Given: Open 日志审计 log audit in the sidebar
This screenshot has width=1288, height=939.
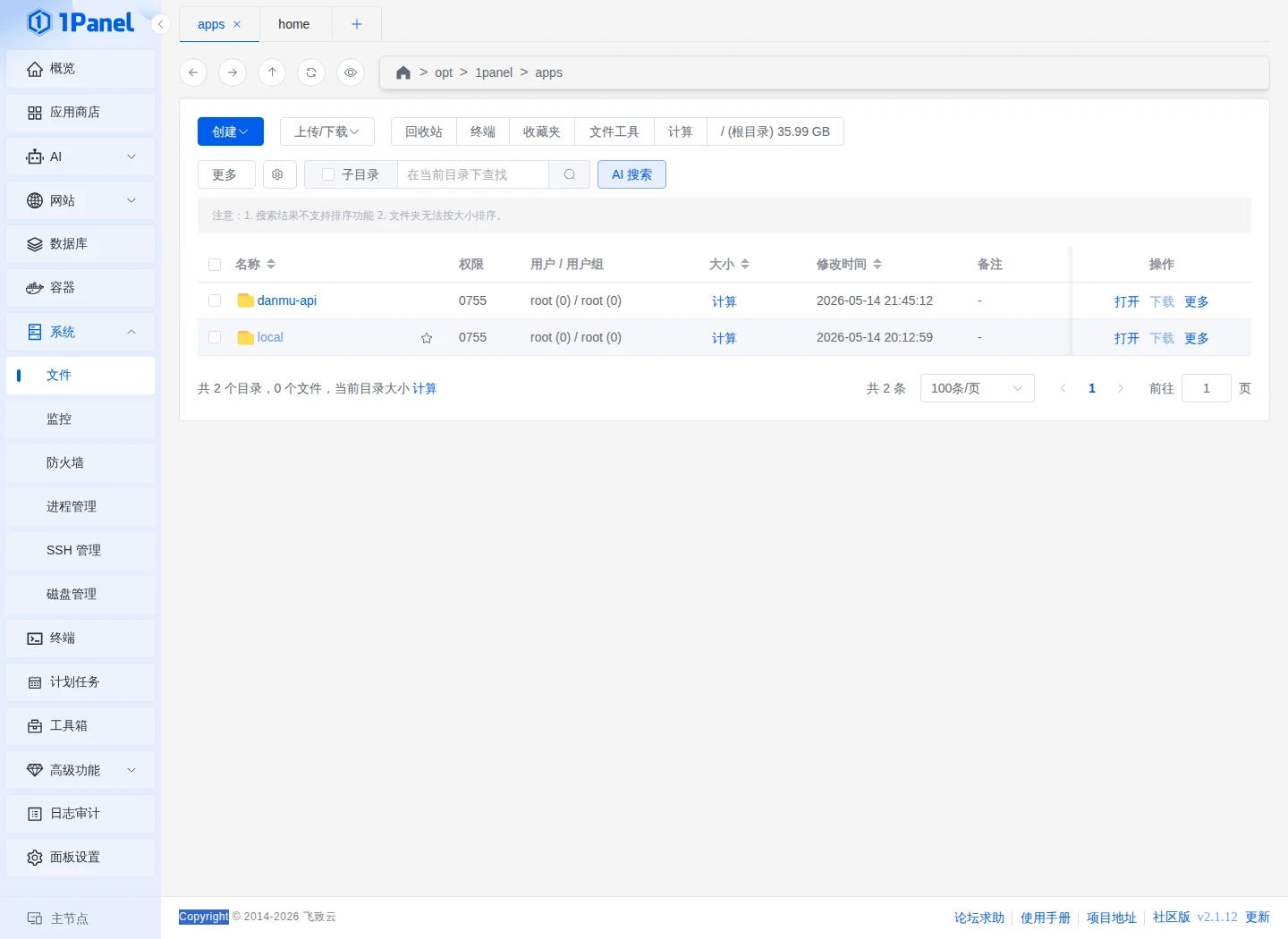Looking at the screenshot, I should point(80,814).
